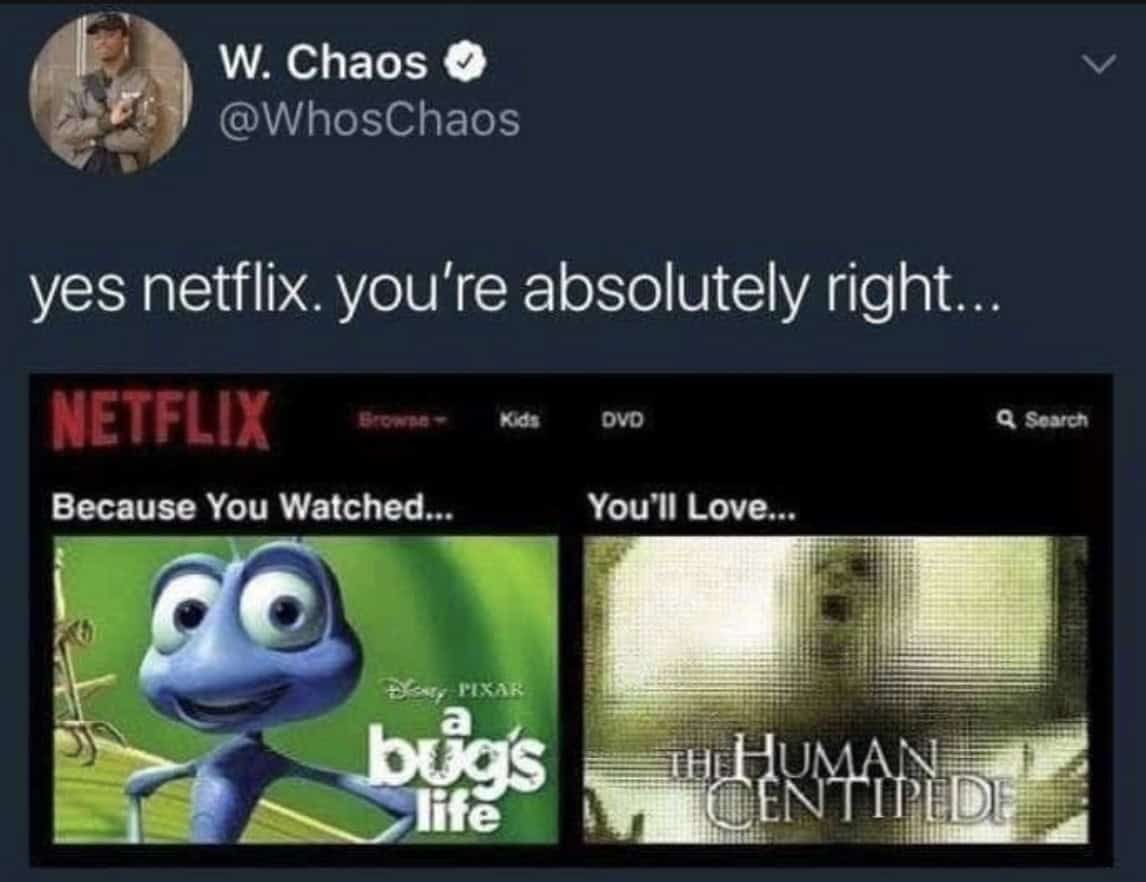Open W. Chaos profile picture
1146x882 pixels.
tap(111, 93)
